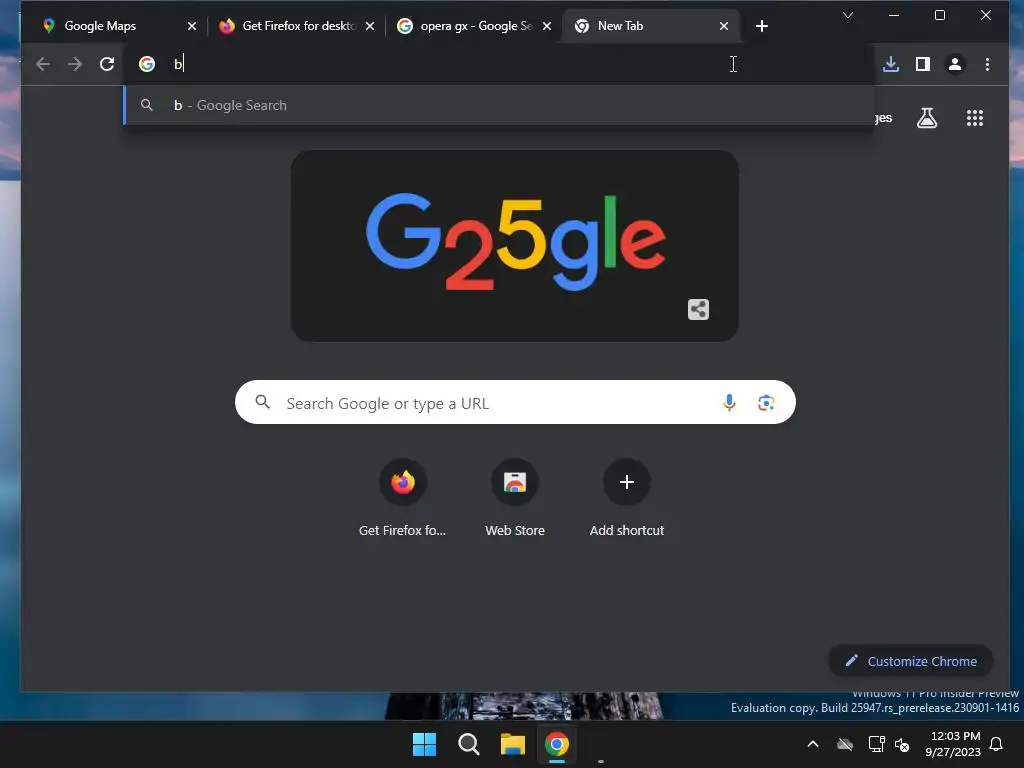1024x768 pixels.
Task: Open the Search Labs flask icon
Action: coord(927,118)
